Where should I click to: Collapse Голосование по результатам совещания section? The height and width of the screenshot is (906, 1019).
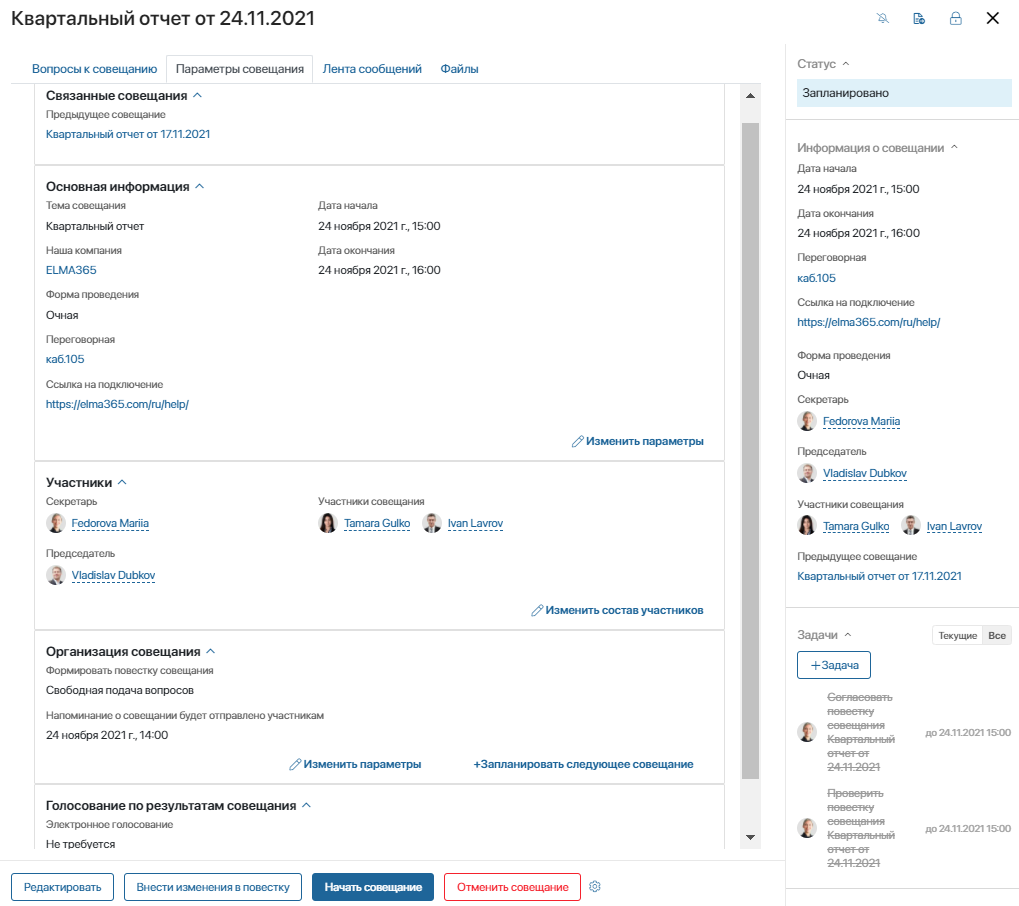tap(307, 805)
